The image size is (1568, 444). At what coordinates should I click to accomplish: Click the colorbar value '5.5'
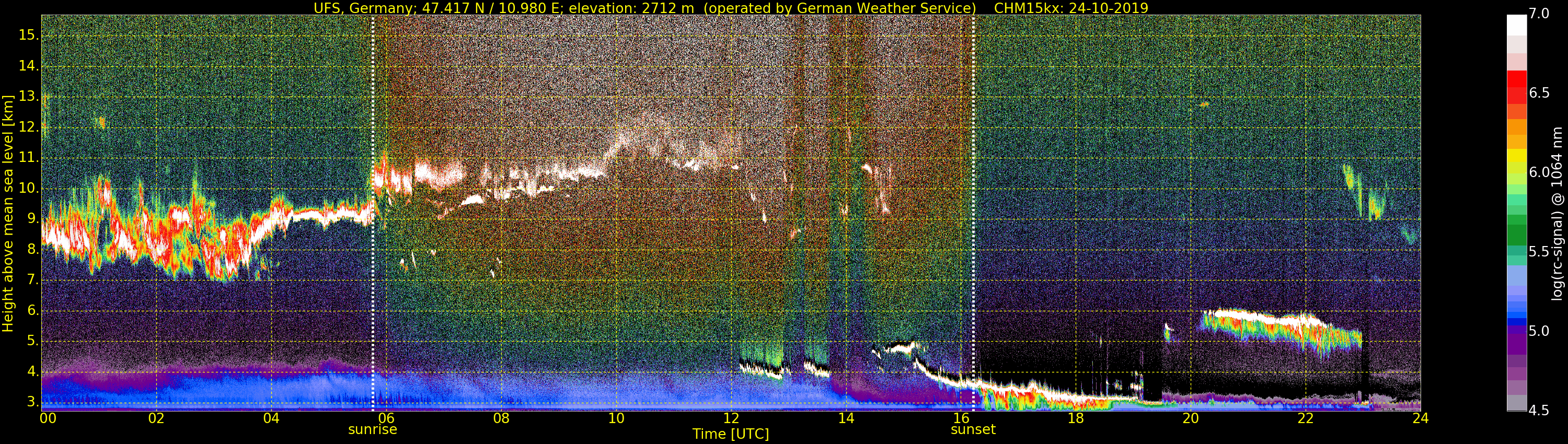(1539, 252)
